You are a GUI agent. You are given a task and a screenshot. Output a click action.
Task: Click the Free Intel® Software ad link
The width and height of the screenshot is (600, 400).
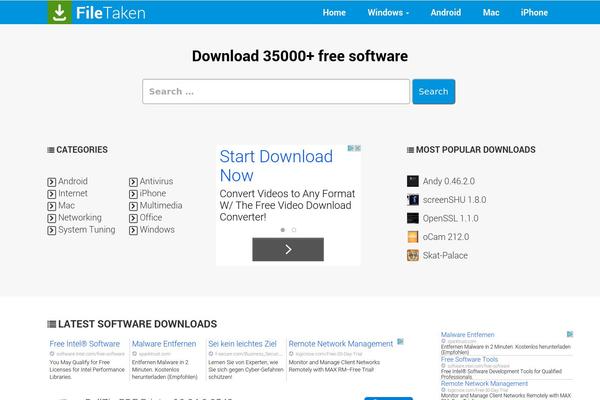point(85,344)
